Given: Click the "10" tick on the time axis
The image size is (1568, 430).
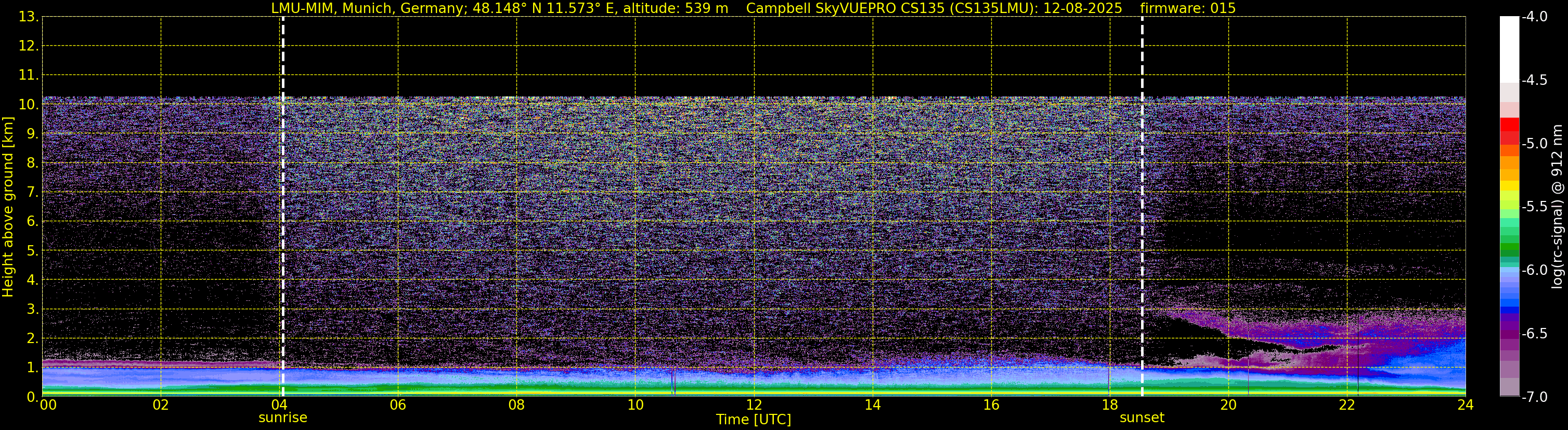Looking at the screenshot, I should pos(636,405).
